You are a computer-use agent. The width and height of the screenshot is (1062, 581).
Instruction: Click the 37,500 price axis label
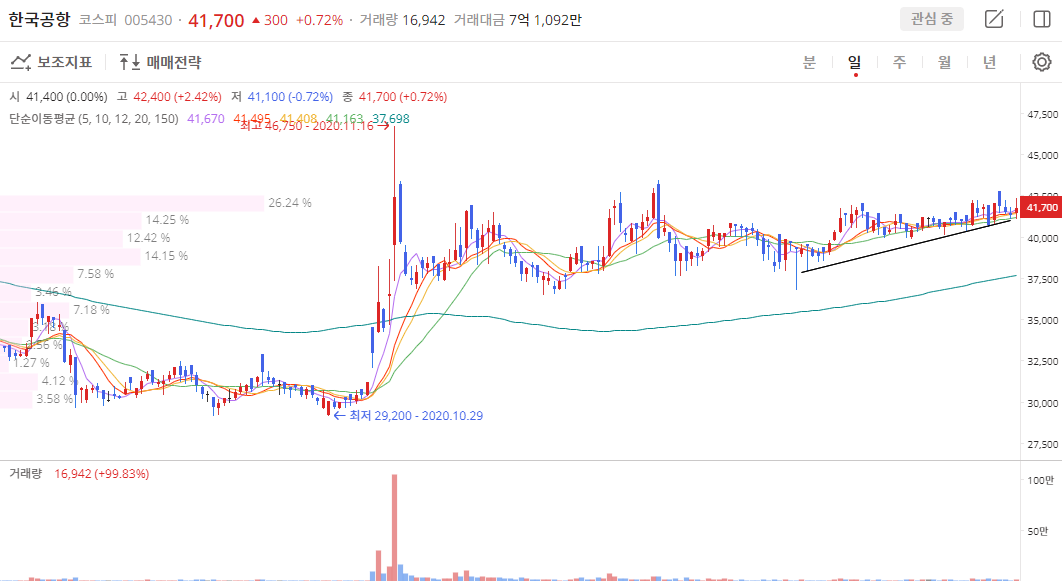[1042, 279]
